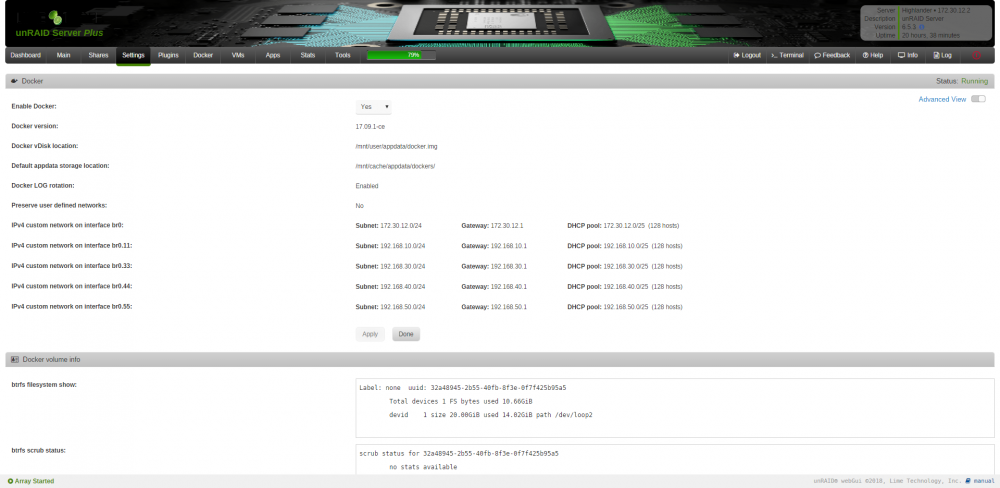The image size is (1000, 488).
Task: Toggle Help descriptions in the top bar
Action: tap(872, 55)
